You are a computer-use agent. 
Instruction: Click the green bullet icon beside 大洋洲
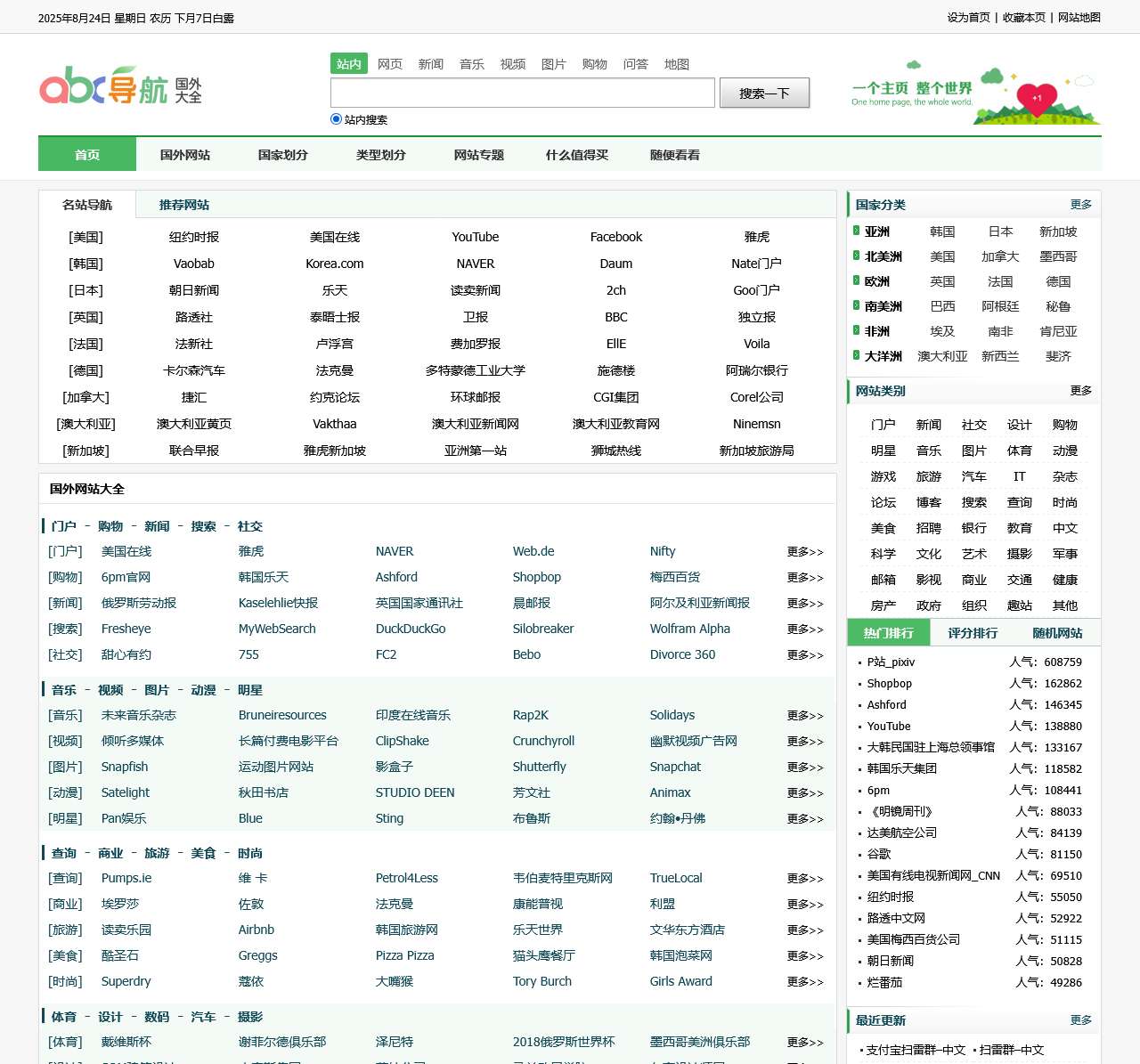coord(857,355)
